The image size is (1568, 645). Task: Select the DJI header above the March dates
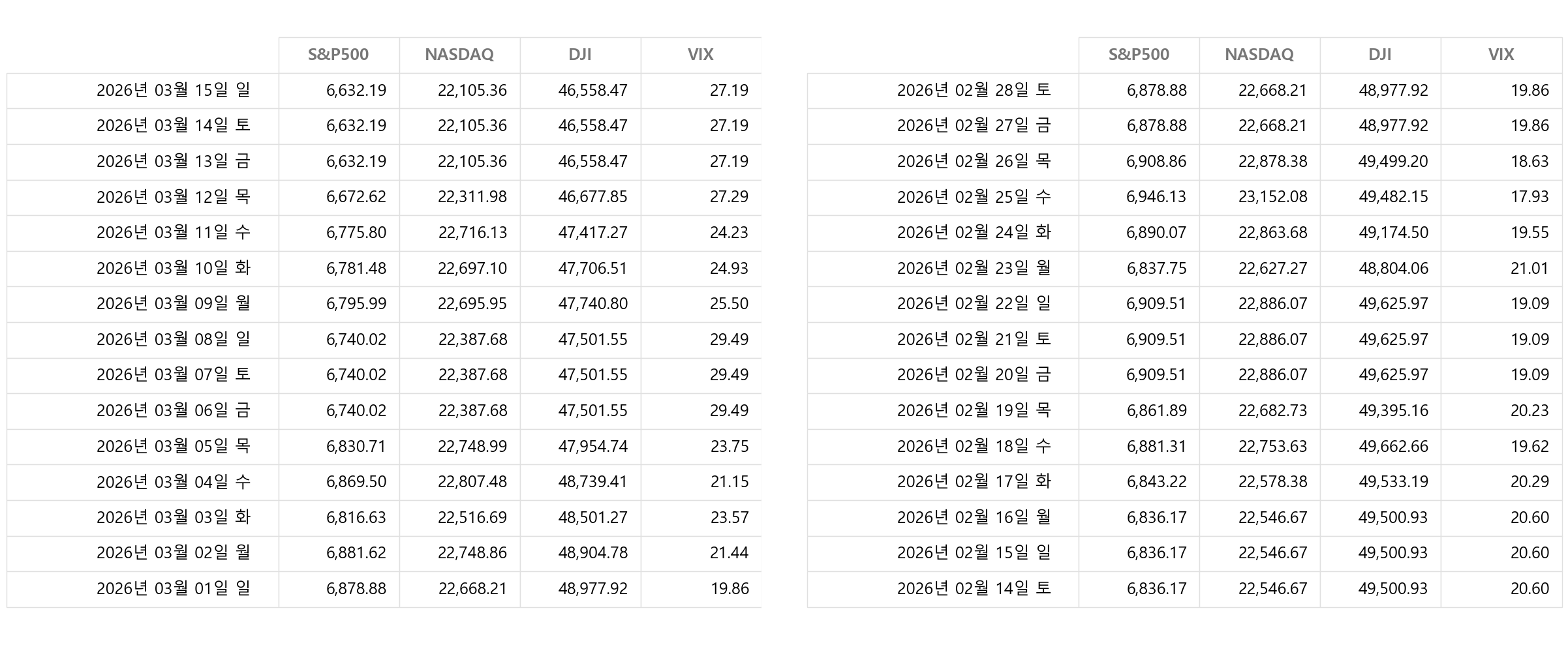tap(579, 55)
